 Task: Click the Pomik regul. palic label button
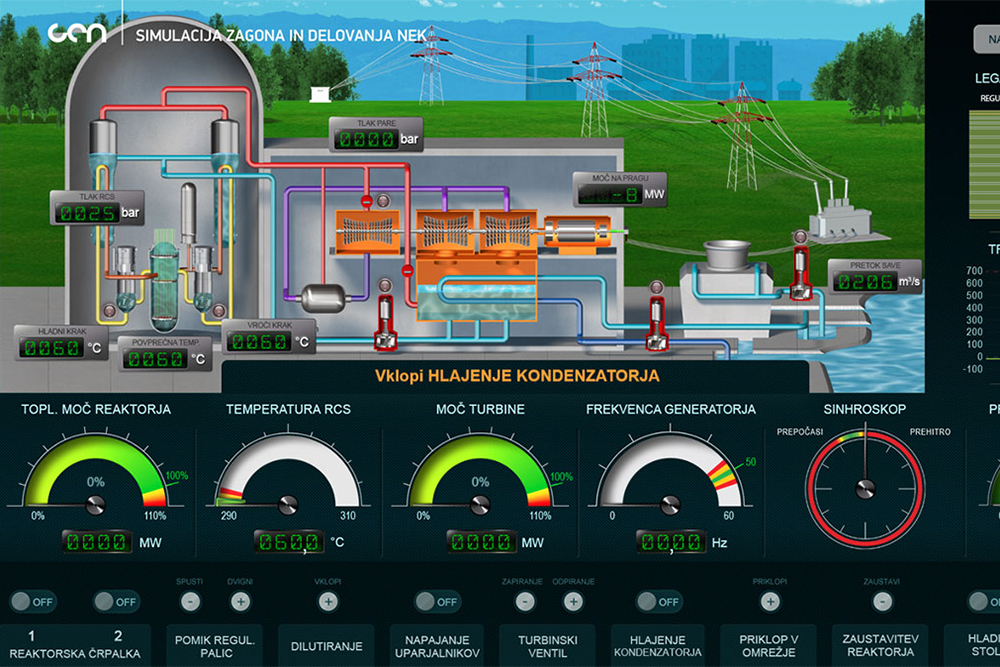(215, 646)
